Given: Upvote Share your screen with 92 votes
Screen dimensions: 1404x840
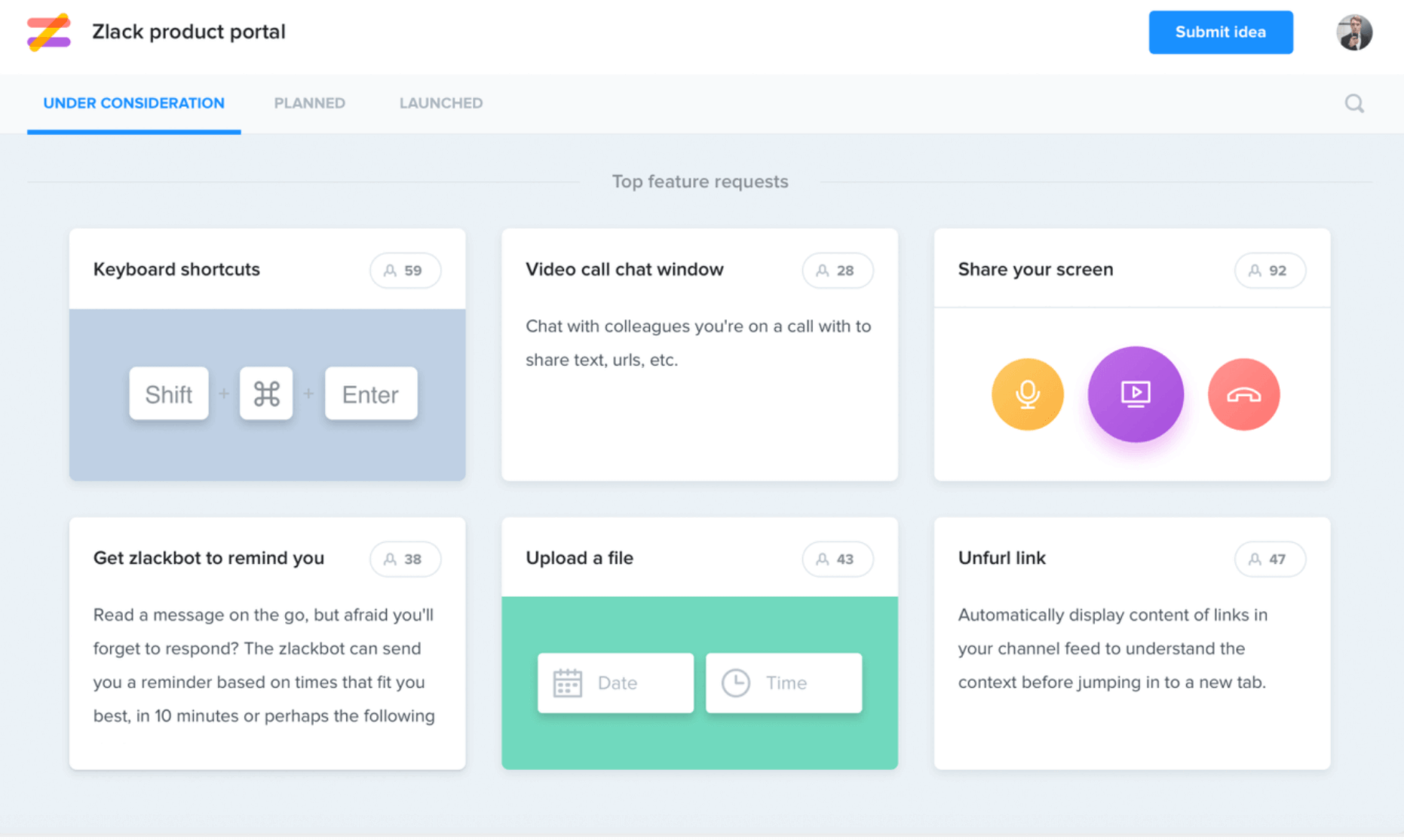Looking at the screenshot, I should point(1270,270).
